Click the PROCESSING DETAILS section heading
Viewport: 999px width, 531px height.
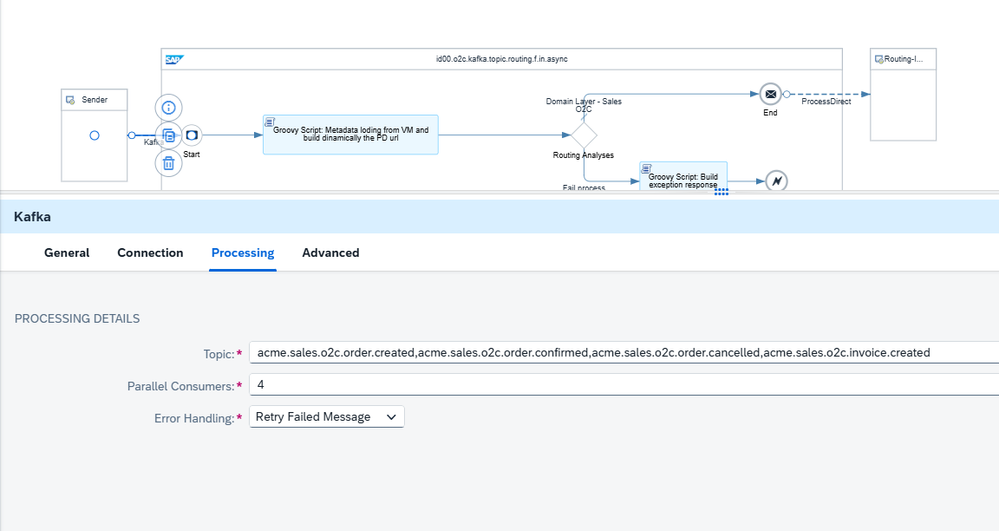pyautogui.click(x=77, y=319)
